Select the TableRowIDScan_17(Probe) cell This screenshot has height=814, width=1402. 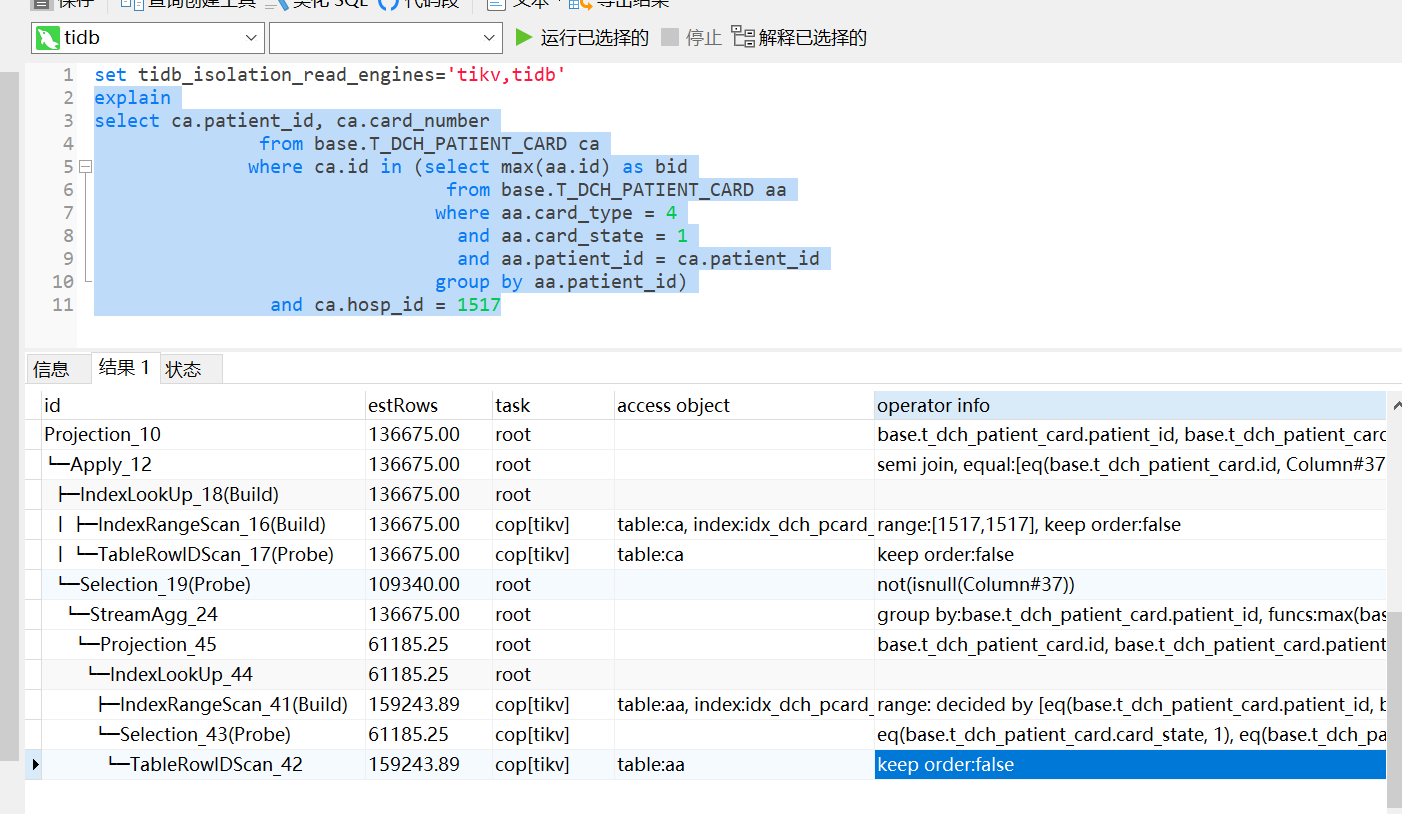tap(203, 554)
